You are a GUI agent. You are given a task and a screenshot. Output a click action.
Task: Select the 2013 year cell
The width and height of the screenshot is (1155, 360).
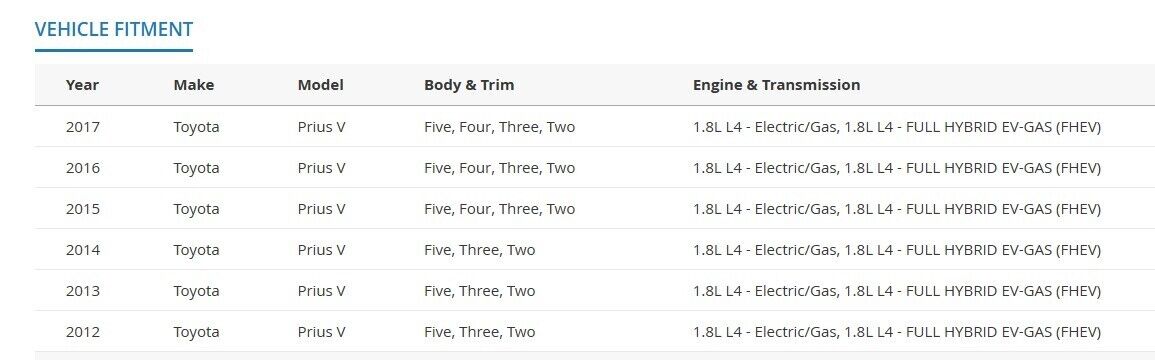[82, 291]
